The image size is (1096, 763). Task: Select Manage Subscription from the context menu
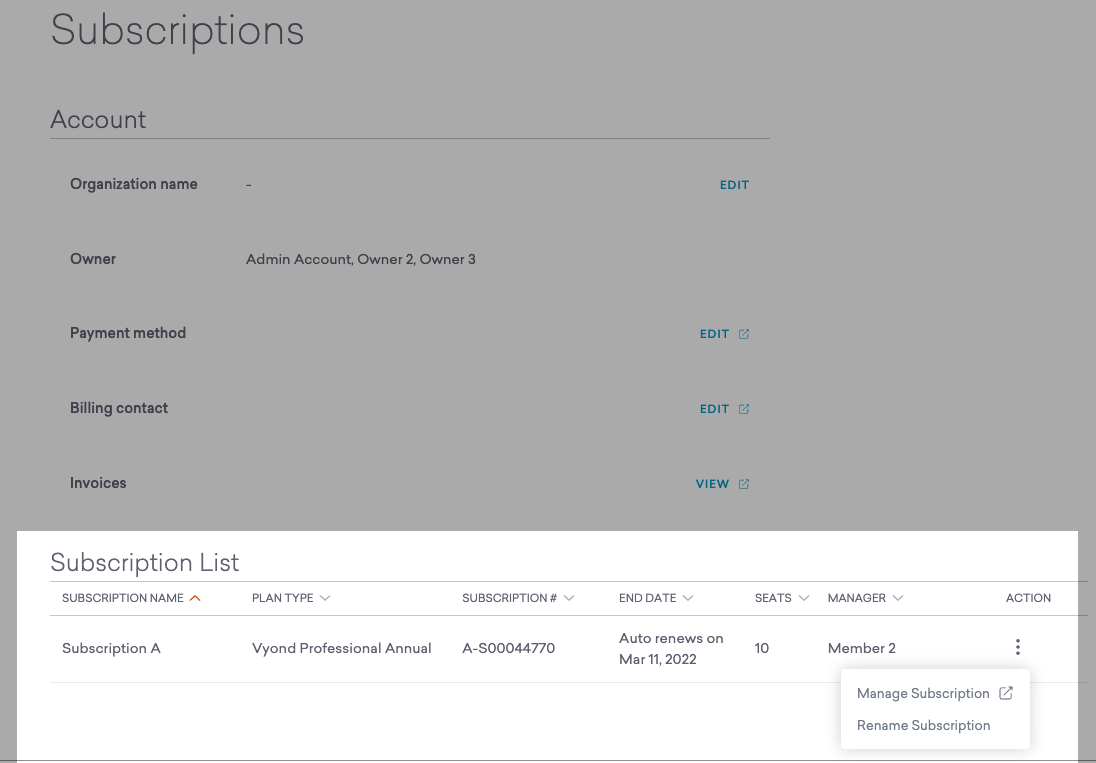coord(922,692)
